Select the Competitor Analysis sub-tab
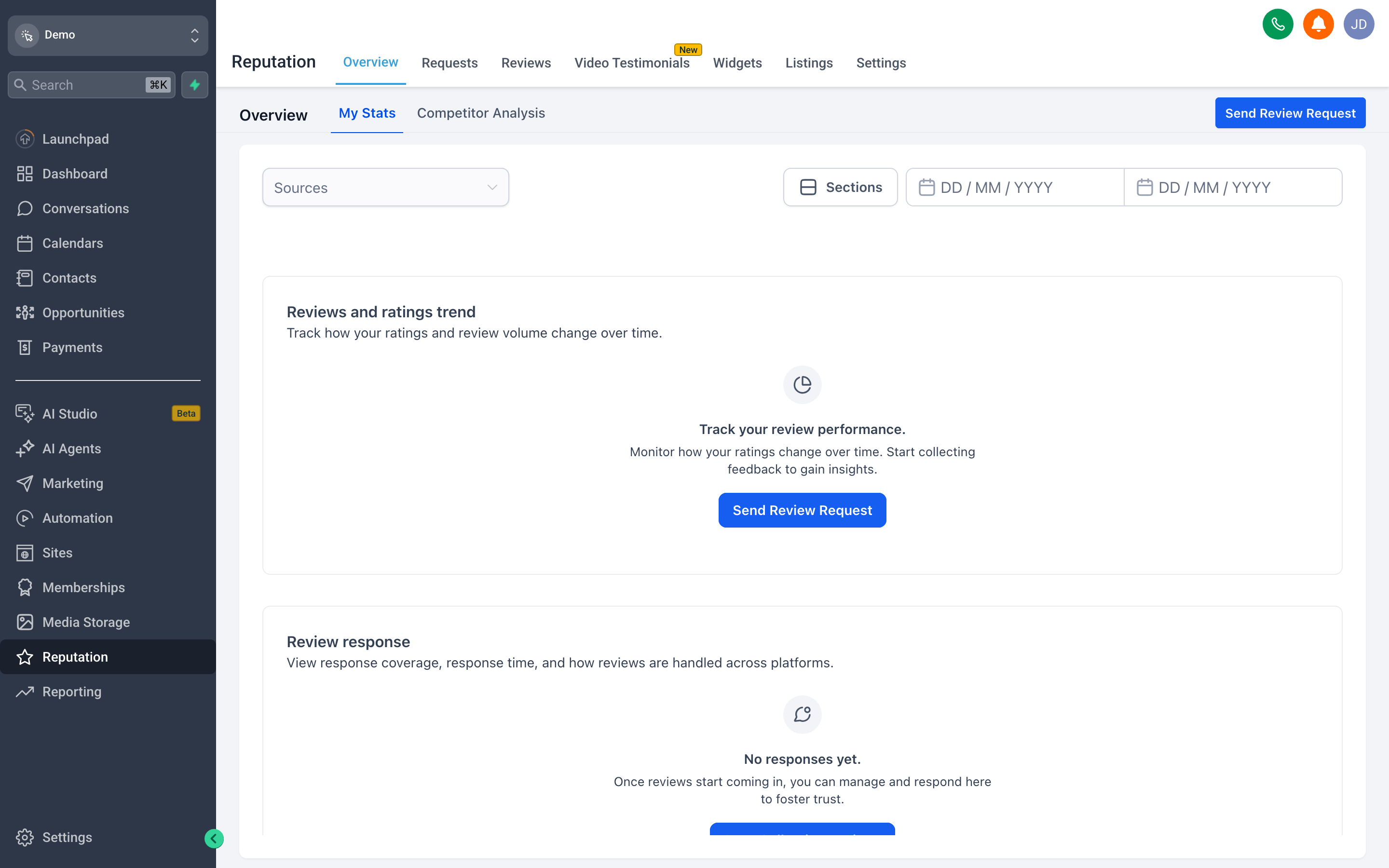 (x=480, y=113)
